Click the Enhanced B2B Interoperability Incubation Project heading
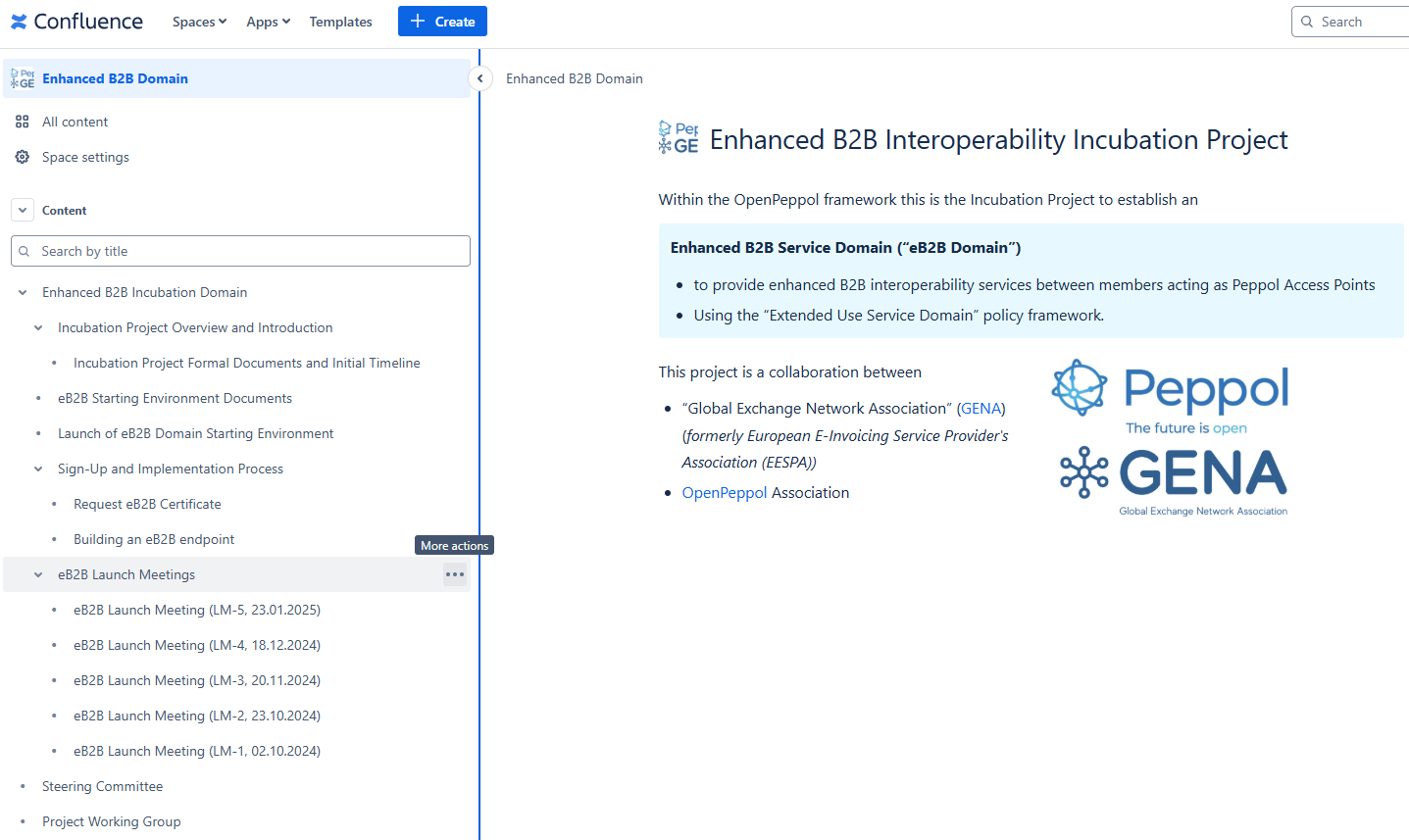The width and height of the screenshot is (1409, 840). click(998, 139)
